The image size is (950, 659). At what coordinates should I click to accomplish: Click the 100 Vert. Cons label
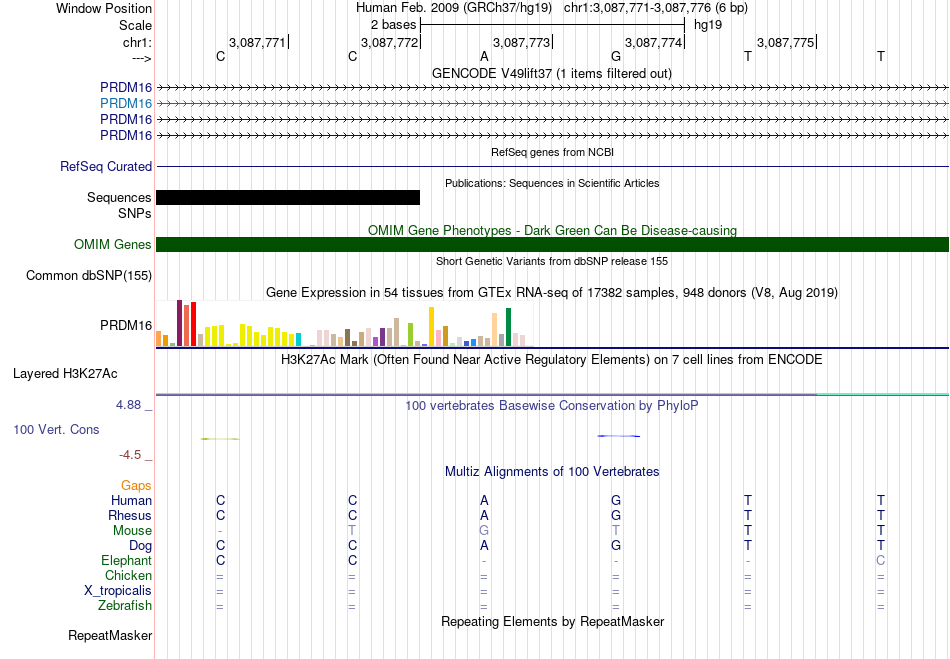56,429
